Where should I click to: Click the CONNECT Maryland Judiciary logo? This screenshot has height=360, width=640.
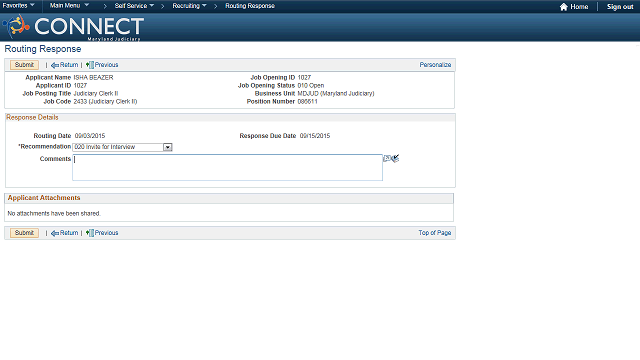pos(73,27)
